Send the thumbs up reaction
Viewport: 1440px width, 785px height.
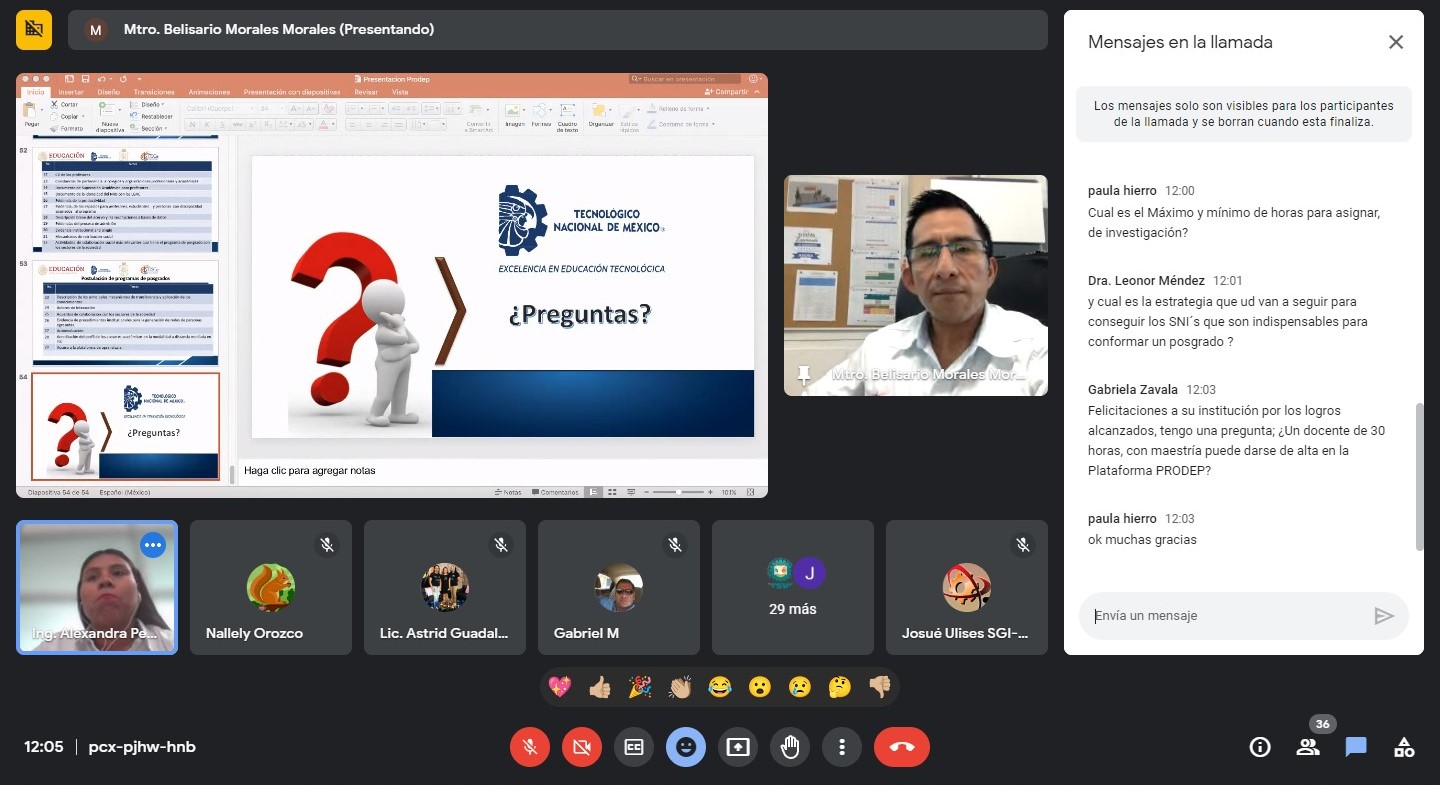coord(600,687)
